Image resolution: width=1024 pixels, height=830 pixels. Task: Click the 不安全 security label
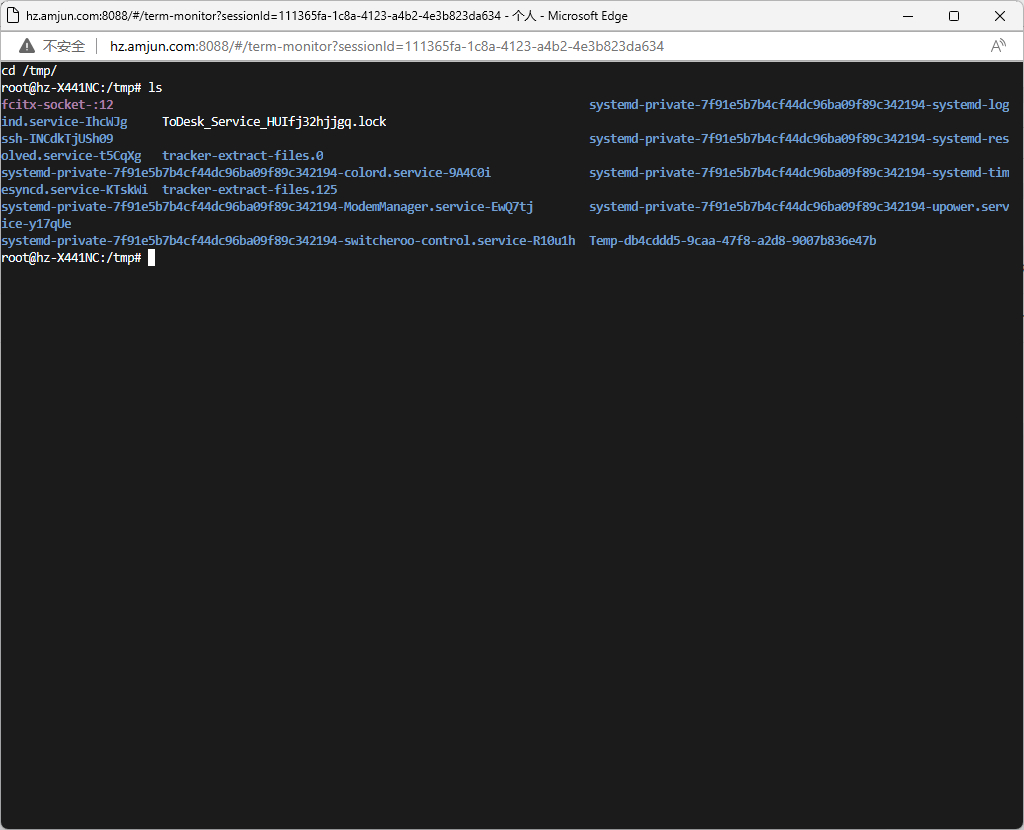[x=64, y=46]
